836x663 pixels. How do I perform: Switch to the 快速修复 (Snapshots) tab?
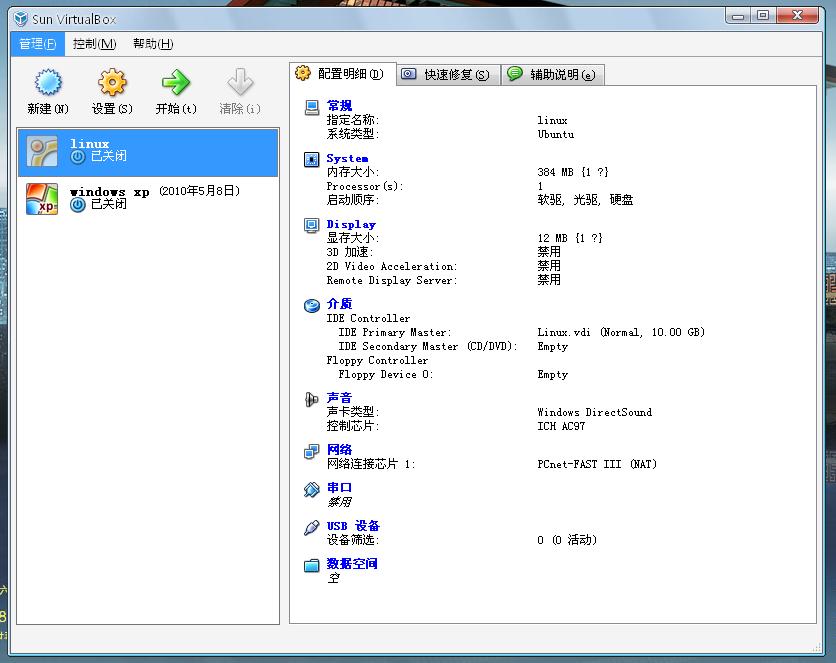[x=449, y=75]
